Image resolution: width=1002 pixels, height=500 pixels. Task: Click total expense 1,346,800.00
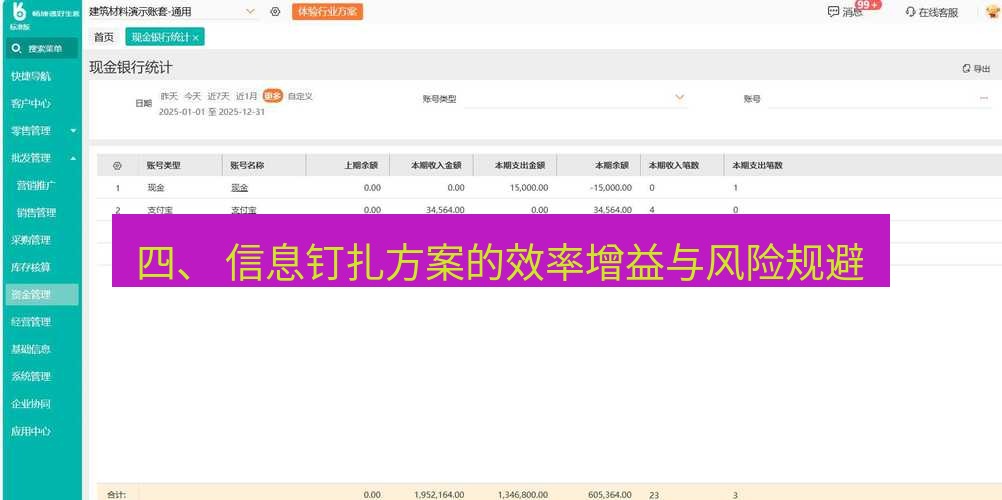(522, 495)
